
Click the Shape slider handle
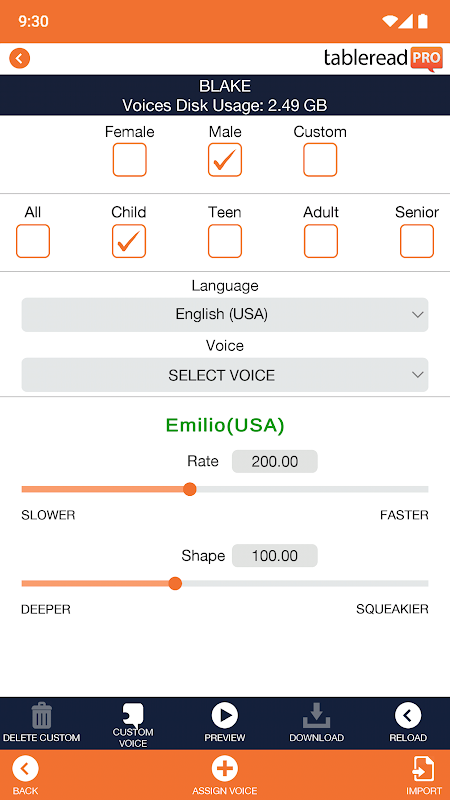click(x=175, y=583)
